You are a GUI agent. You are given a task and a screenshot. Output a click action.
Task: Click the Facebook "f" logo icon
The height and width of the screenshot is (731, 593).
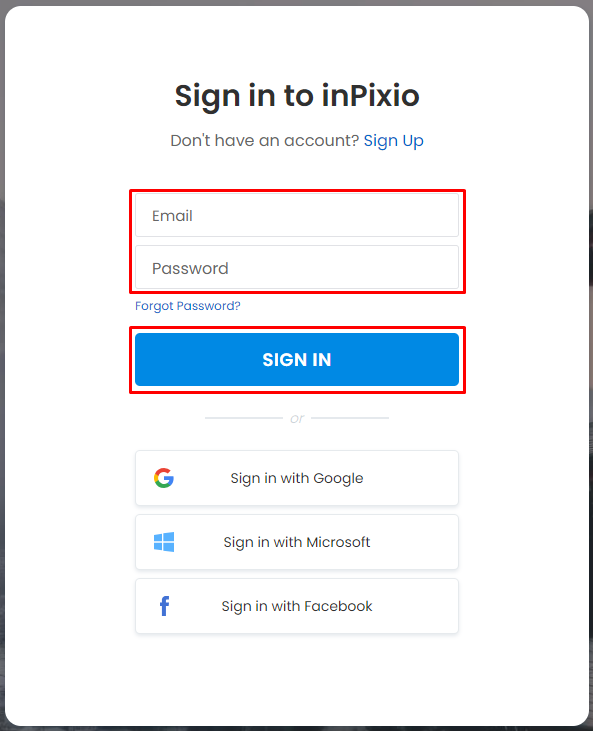pos(164,606)
